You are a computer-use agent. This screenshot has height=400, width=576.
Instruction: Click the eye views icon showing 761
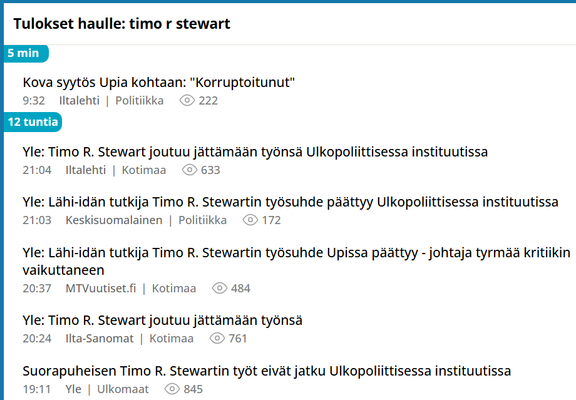217,338
